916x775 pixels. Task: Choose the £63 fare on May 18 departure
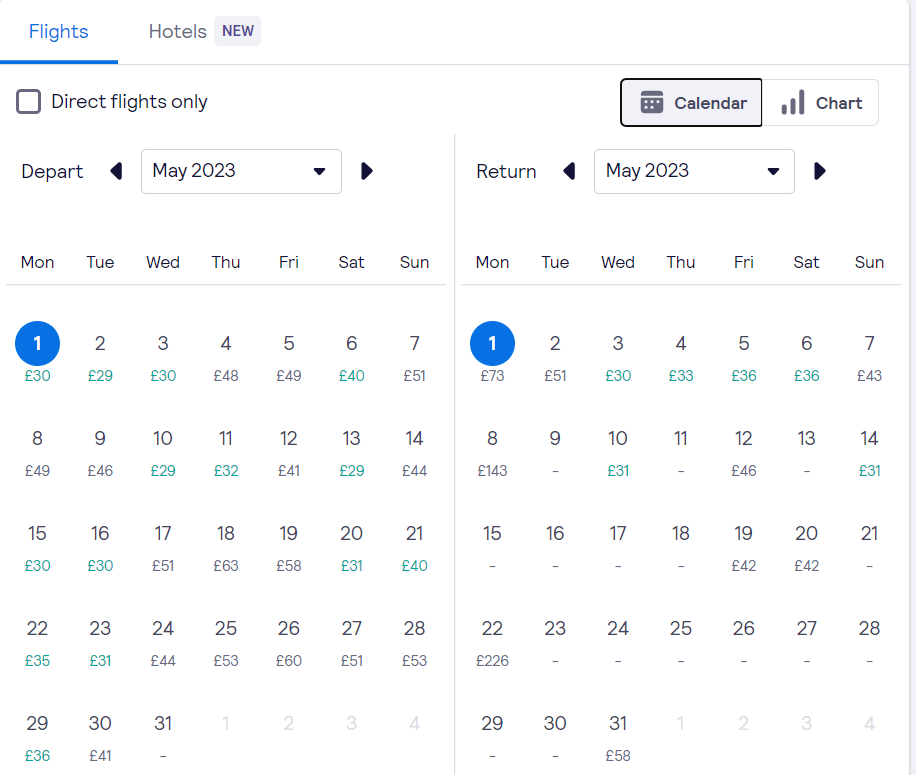pyautogui.click(x=225, y=547)
